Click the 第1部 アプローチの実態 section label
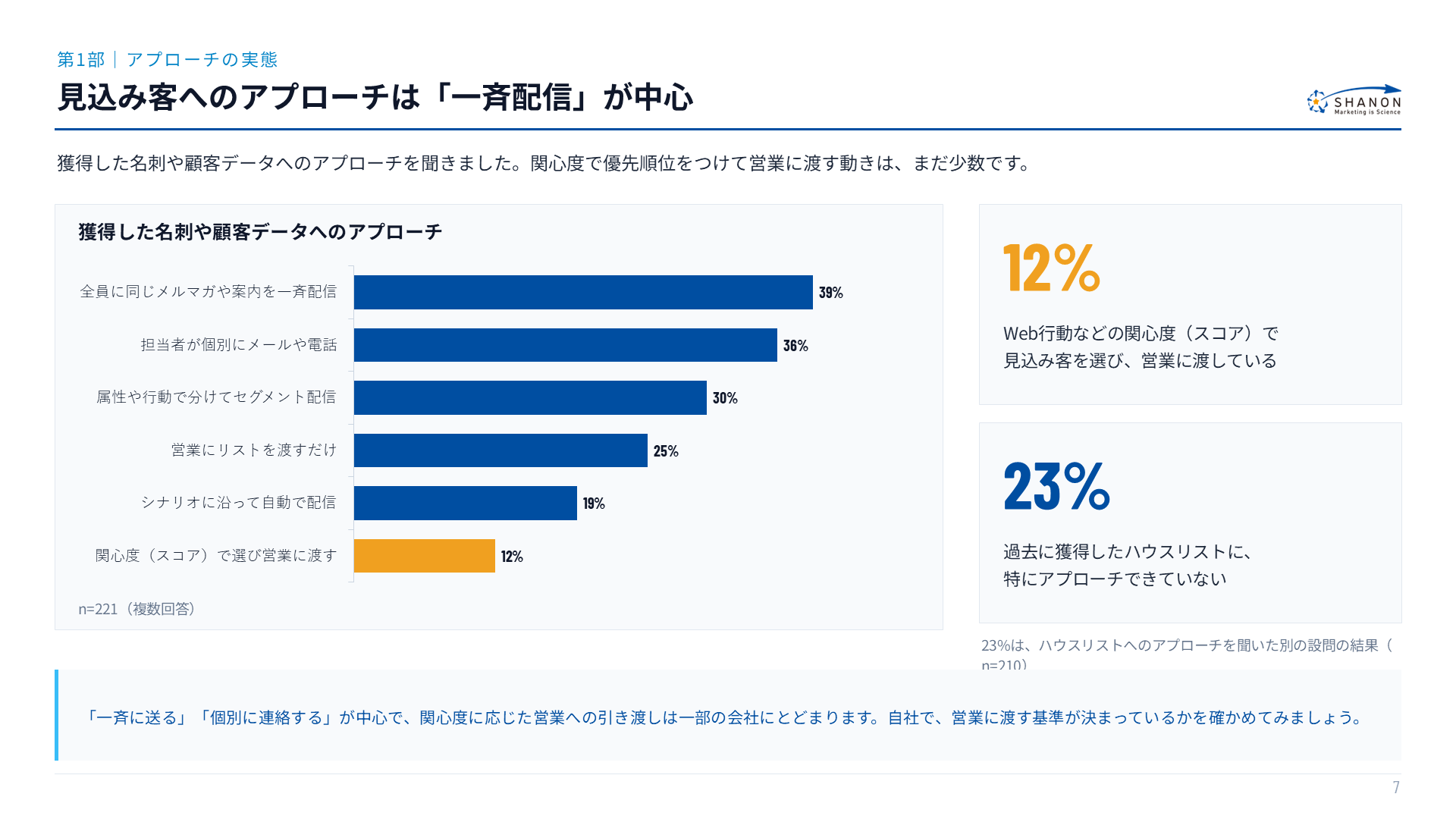This screenshot has width=1456, height=819. click(168, 59)
